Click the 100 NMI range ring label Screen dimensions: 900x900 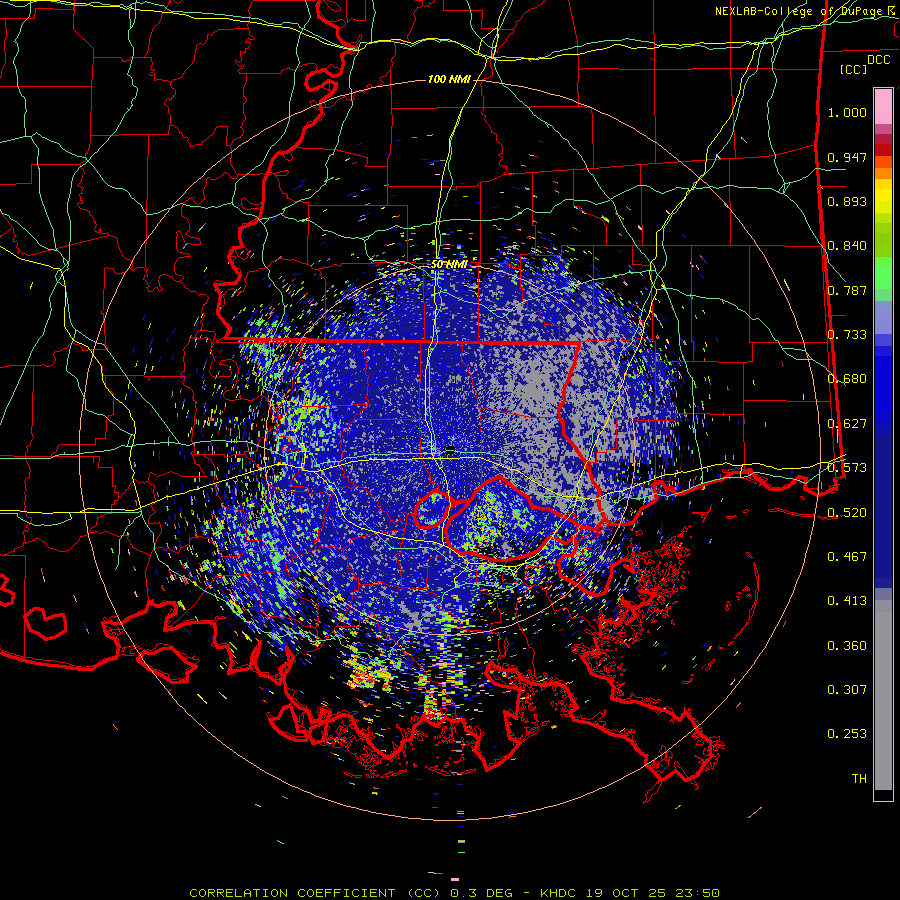pyautogui.click(x=449, y=79)
